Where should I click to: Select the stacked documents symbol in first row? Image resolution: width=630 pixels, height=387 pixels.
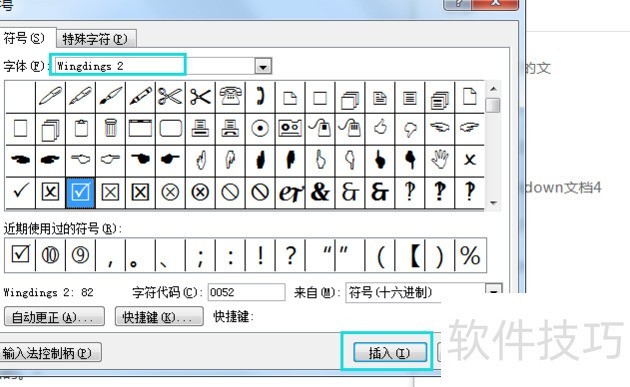point(350,97)
